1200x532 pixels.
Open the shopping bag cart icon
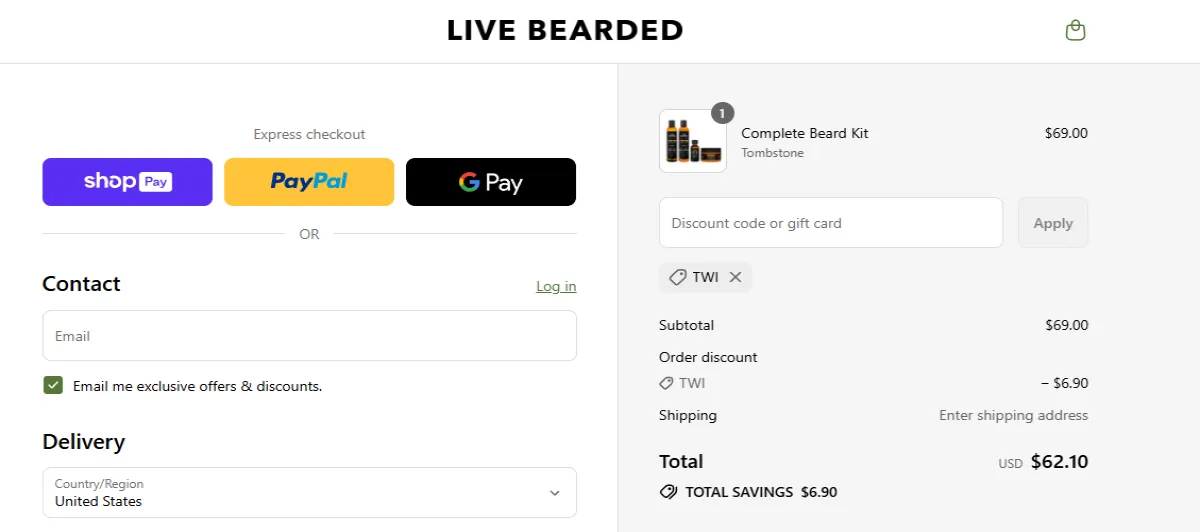tap(1075, 30)
